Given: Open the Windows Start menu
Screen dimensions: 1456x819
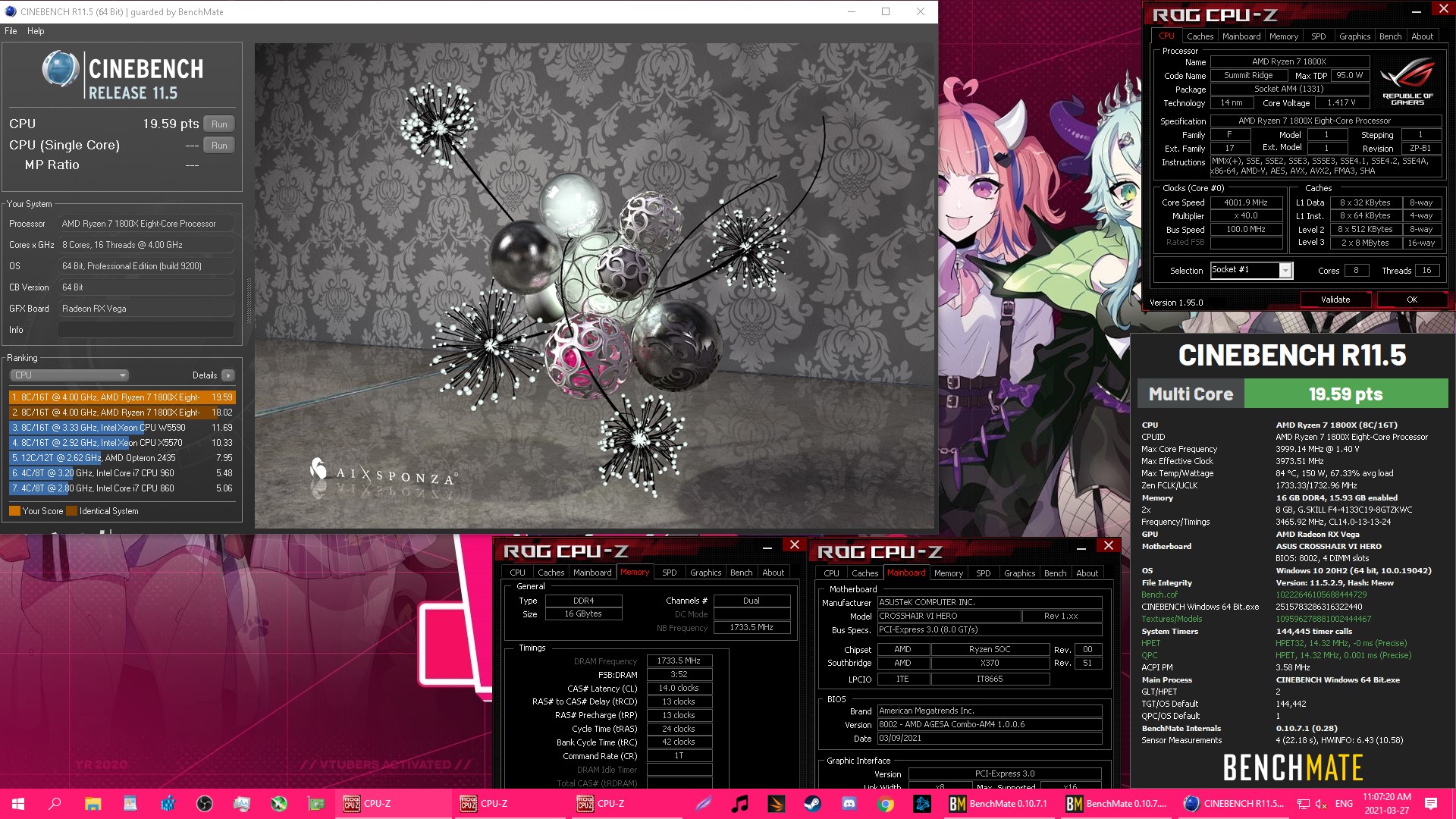Looking at the screenshot, I should pos(18,804).
